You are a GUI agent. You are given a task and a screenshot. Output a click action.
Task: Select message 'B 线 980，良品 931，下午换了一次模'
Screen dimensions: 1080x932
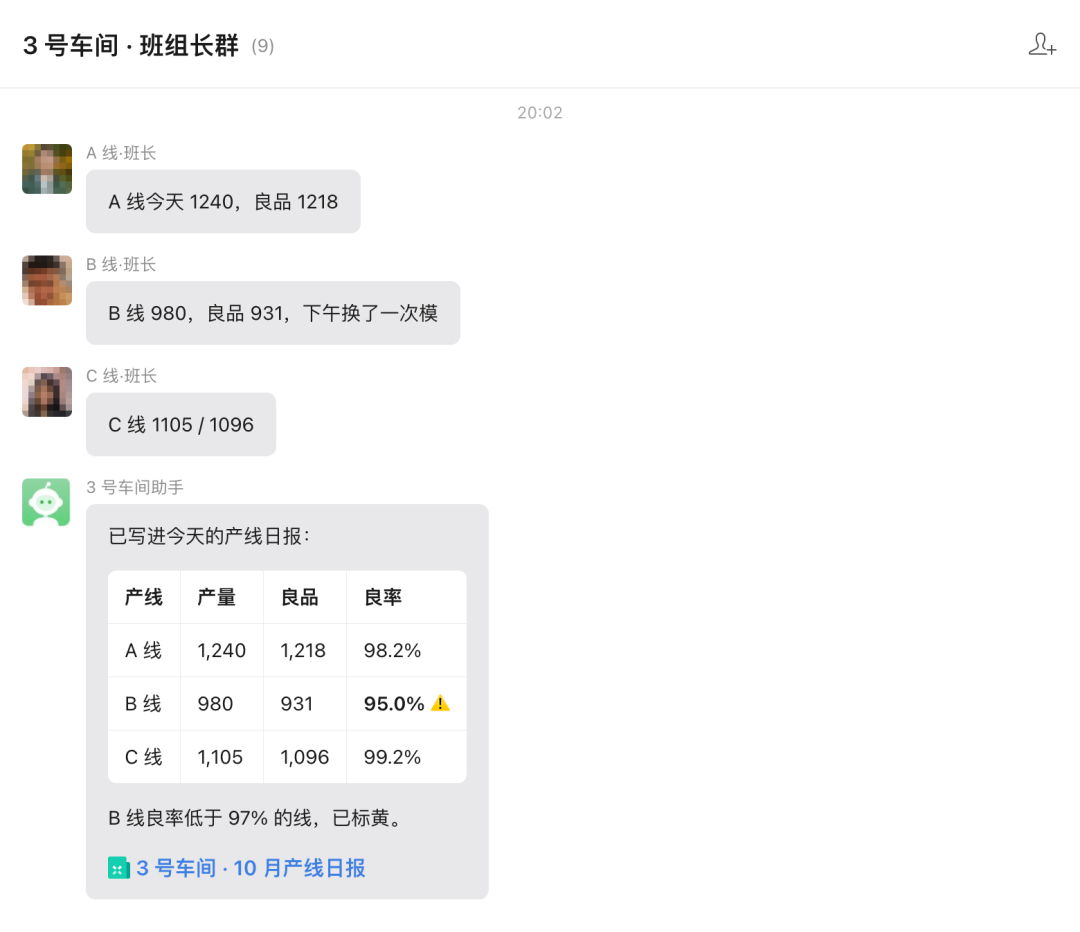(x=273, y=313)
